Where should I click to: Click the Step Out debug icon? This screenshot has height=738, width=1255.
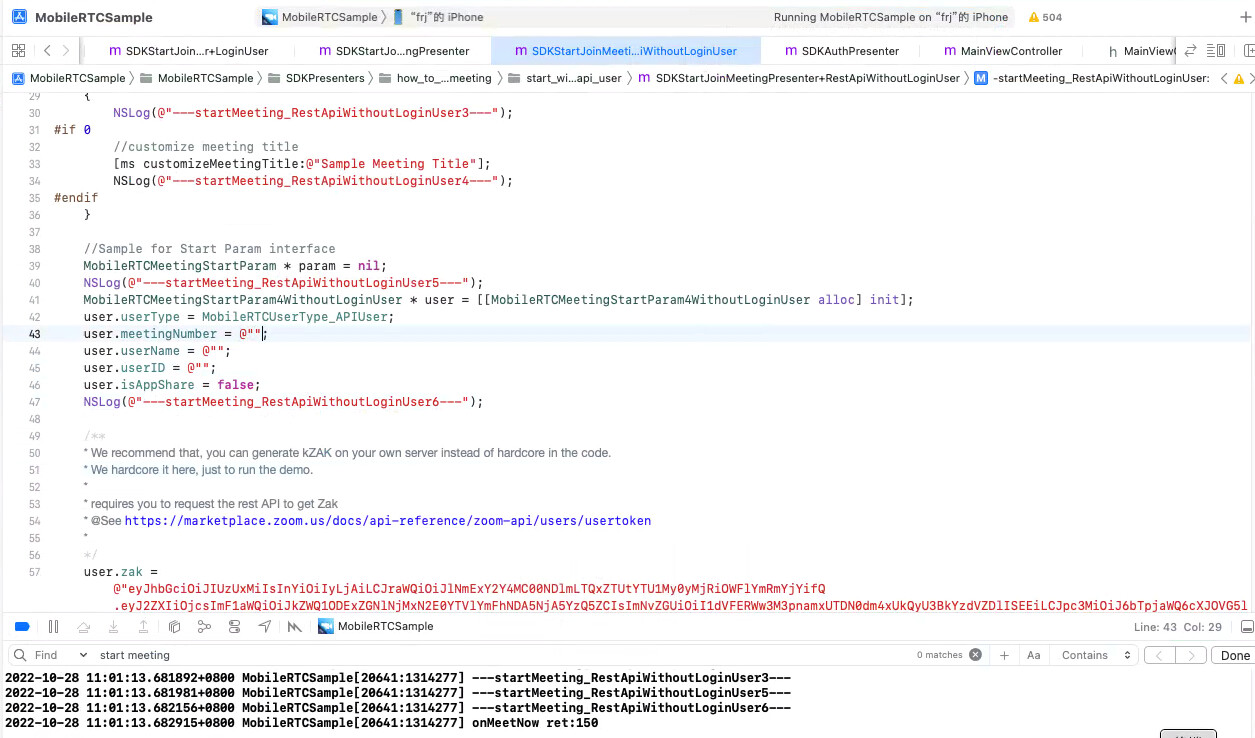(144, 626)
